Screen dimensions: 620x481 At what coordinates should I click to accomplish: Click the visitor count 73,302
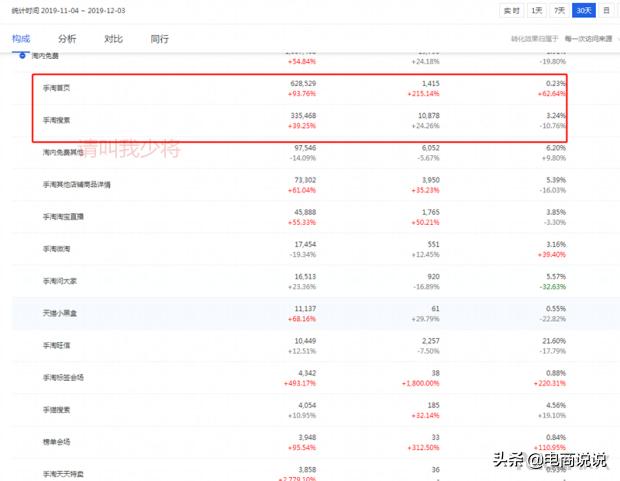[x=305, y=180]
